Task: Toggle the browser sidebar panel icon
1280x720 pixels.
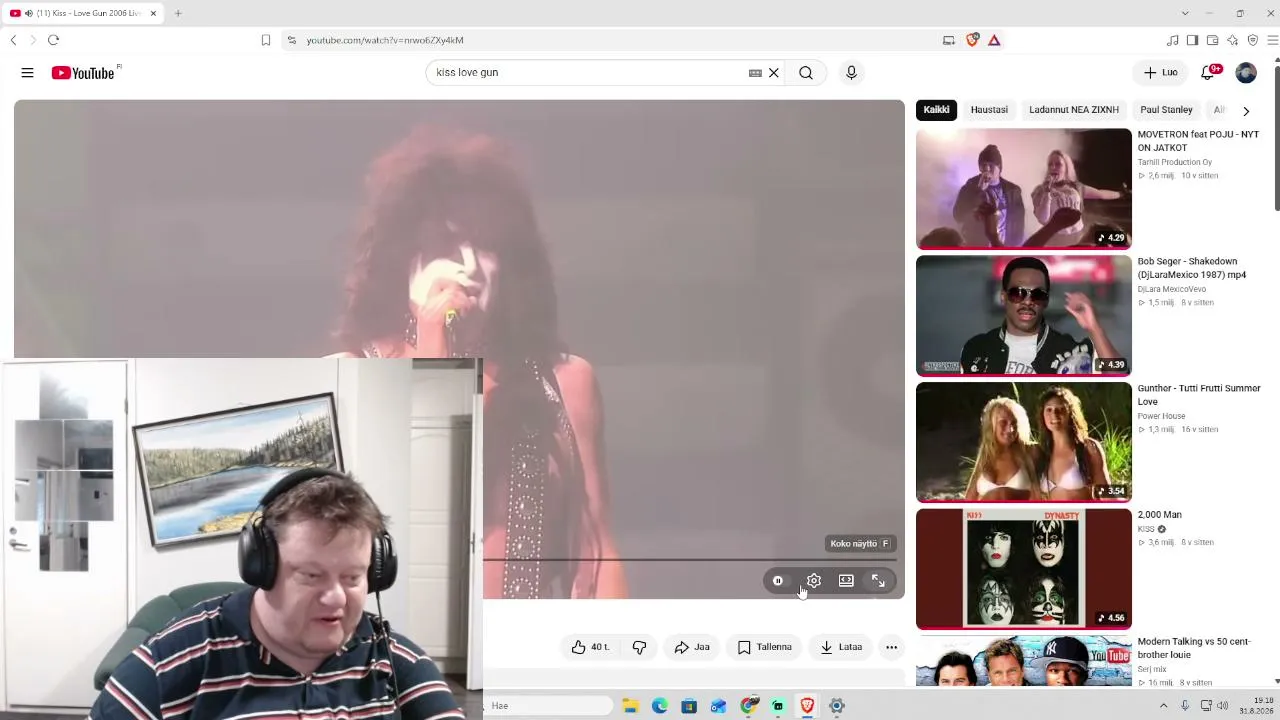Action: pos(1192,40)
